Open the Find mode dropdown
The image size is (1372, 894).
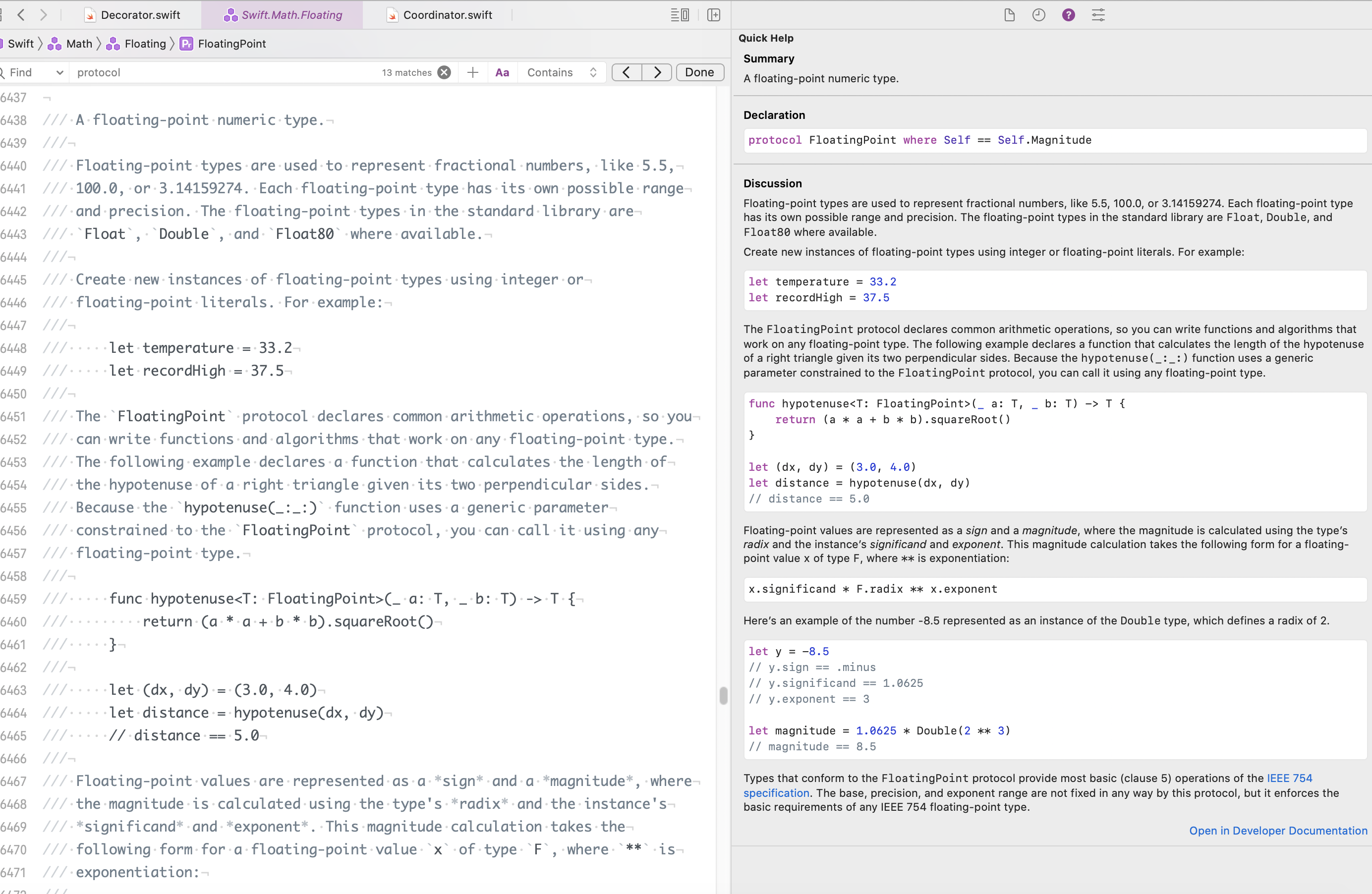coord(35,73)
